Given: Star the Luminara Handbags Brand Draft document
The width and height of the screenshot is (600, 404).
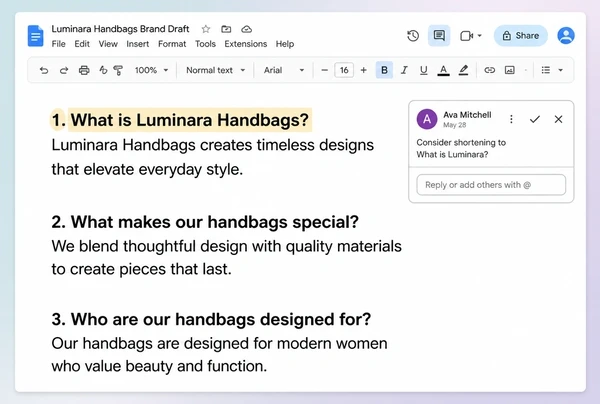Looking at the screenshot, I should [x=206, y=29].
